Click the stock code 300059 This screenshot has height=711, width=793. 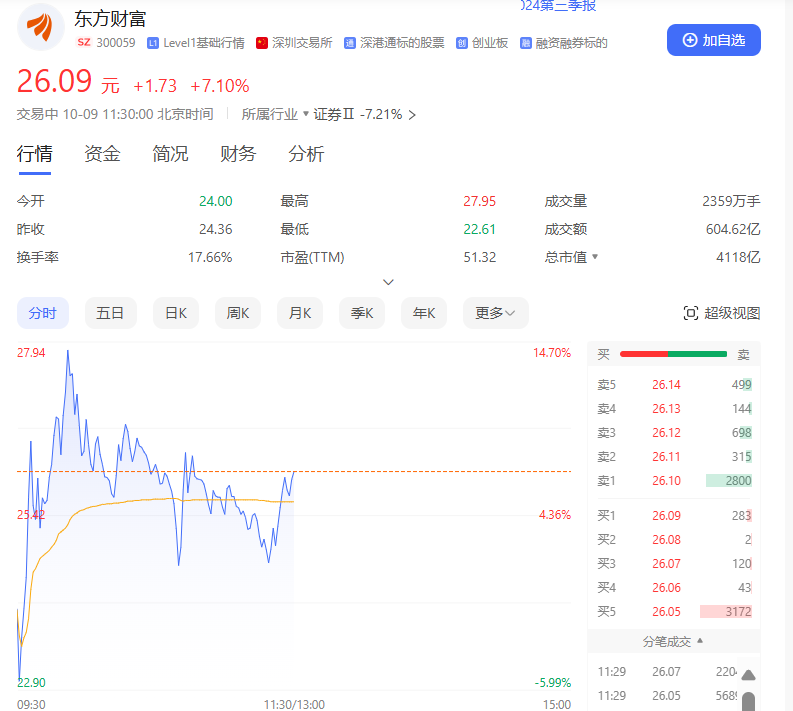116,43
